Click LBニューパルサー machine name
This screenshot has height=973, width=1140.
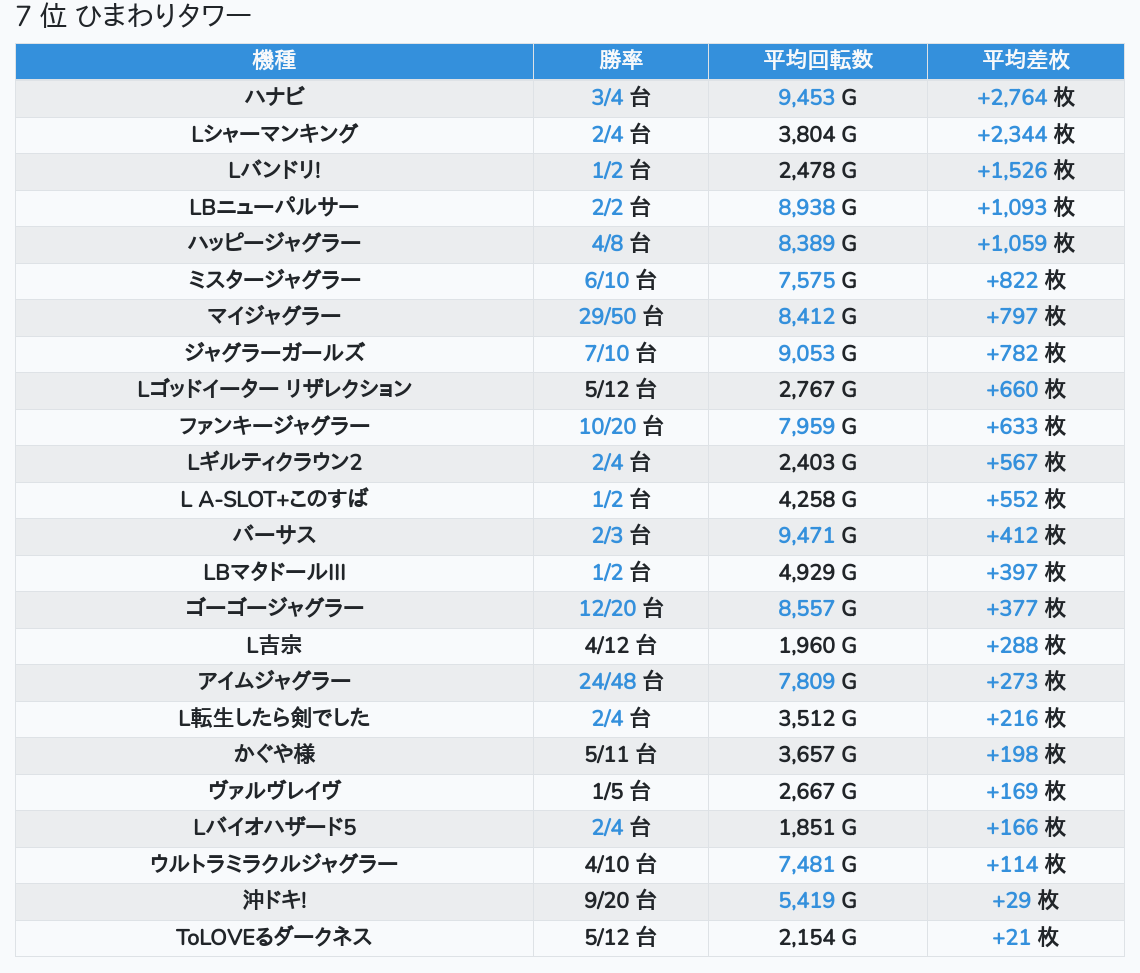click(274, 207)
